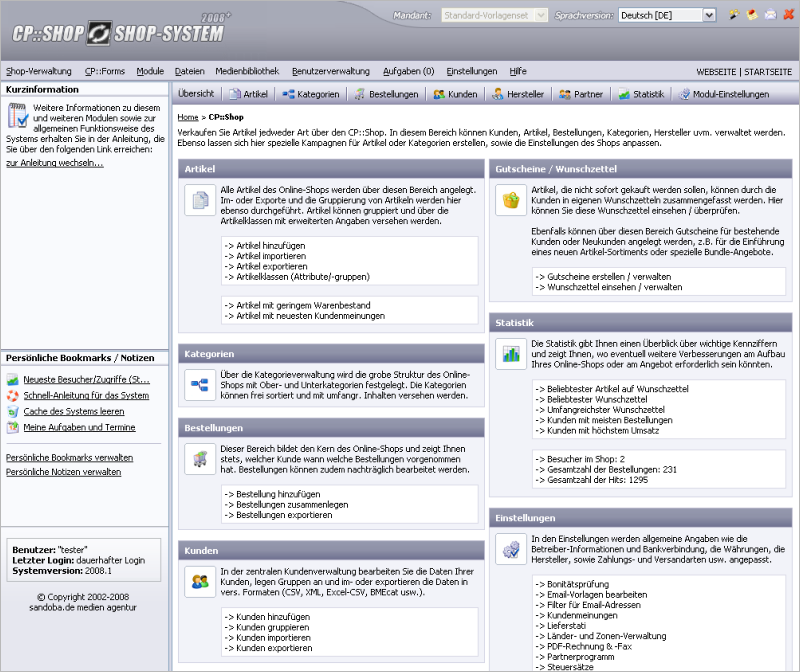Click the Kurzinformation checklist icon
Viewport: 800px width, 672px height.
[x=17, y=115]
